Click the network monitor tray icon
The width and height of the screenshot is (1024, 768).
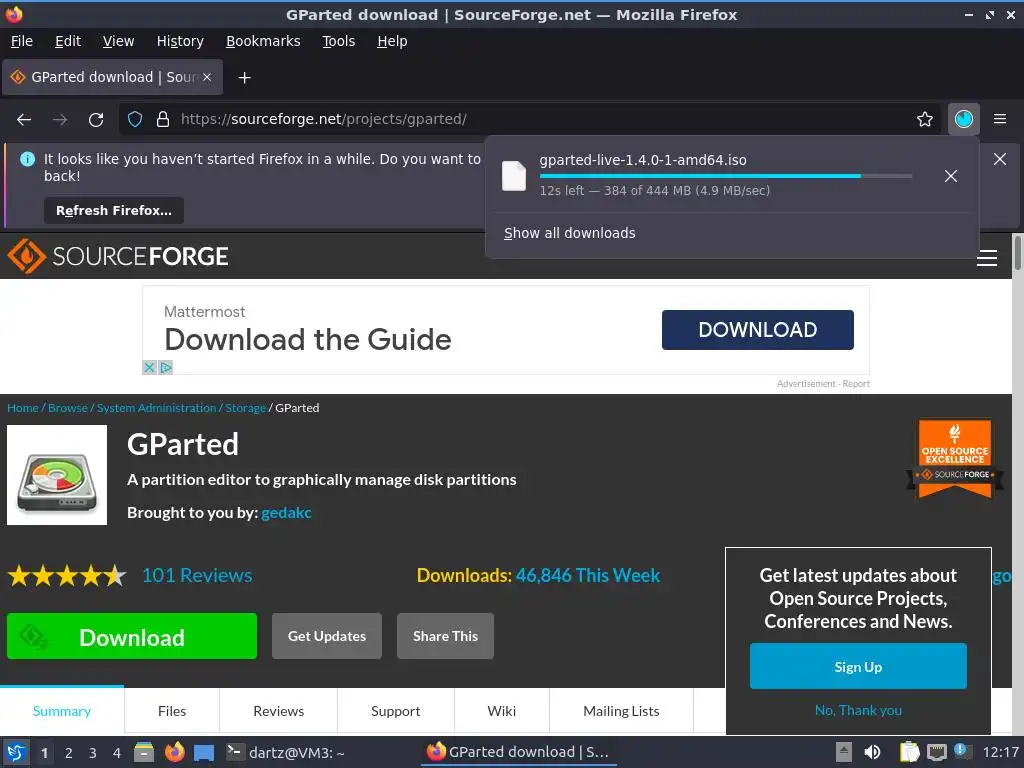click(936, 752)
